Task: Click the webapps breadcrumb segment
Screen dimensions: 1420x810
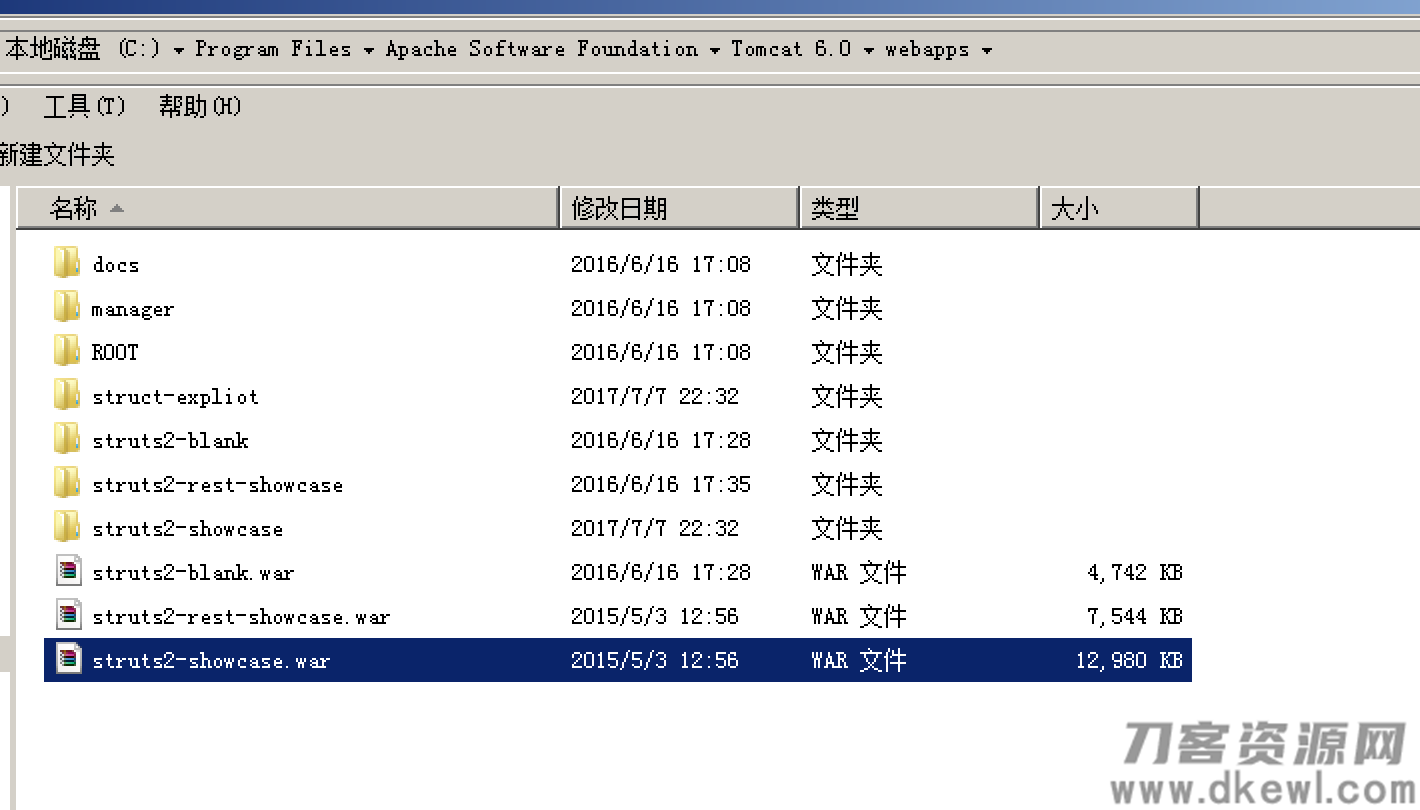Action: 927,49
